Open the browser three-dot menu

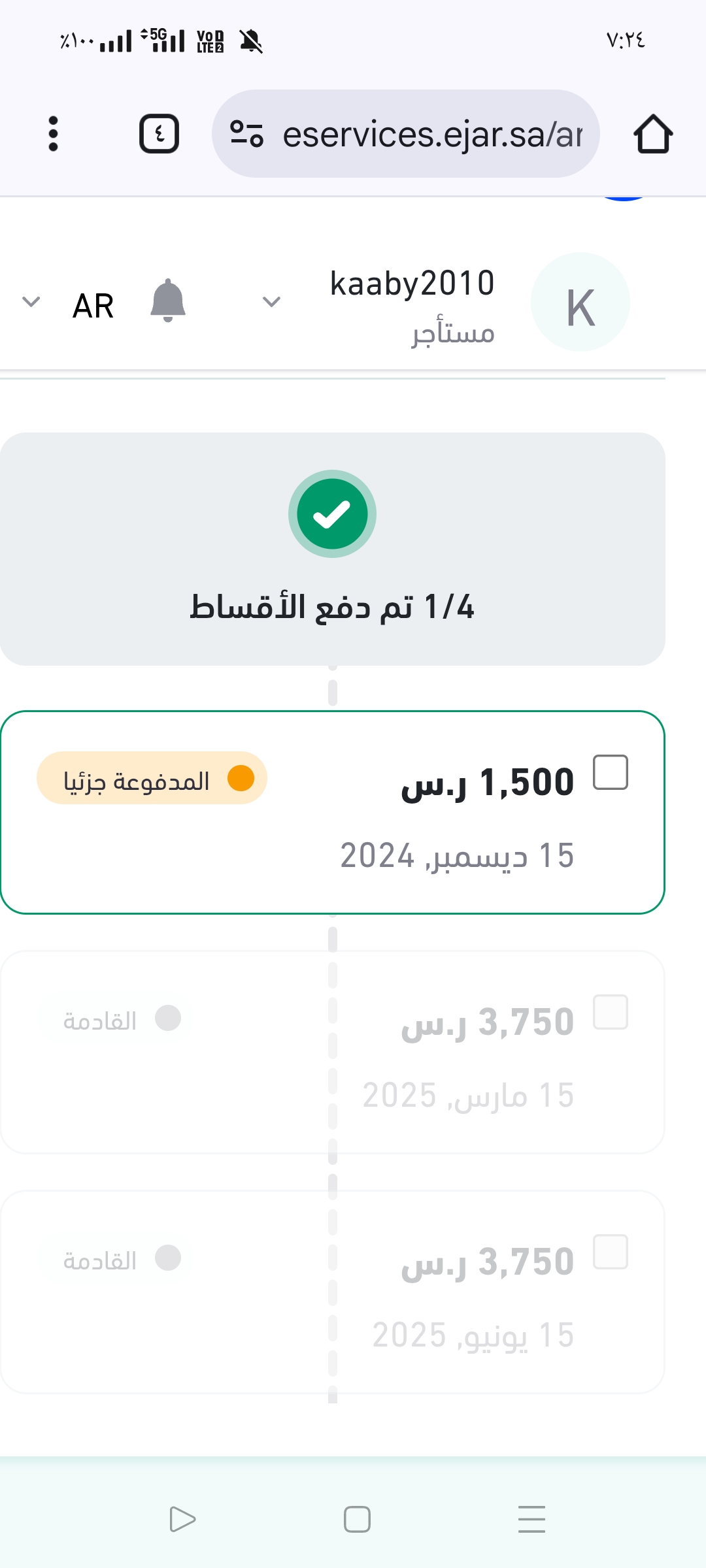click(x=54, y=134)
